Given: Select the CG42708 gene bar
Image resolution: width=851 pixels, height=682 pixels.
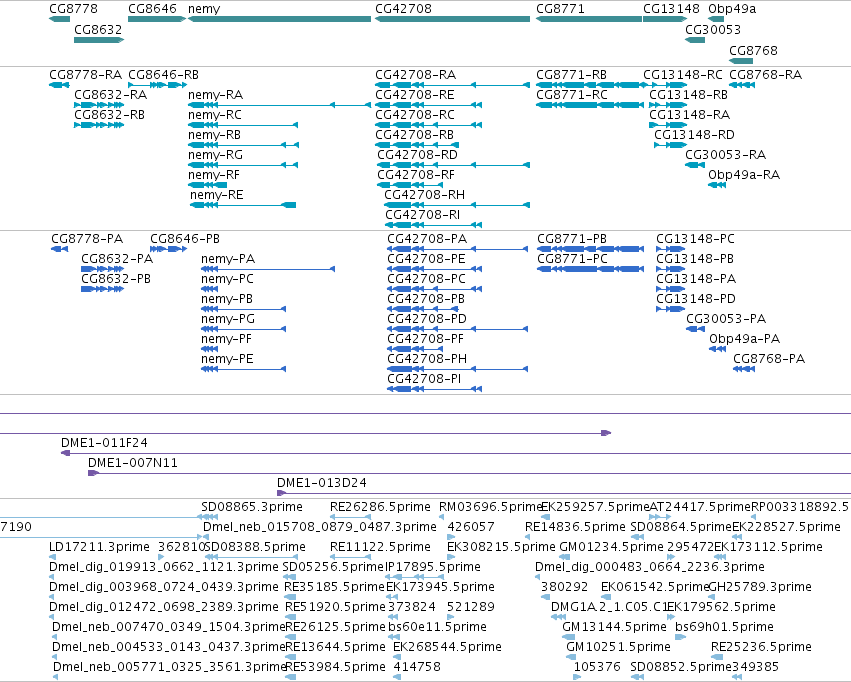Looking at the screenshot, I should 452,19.
